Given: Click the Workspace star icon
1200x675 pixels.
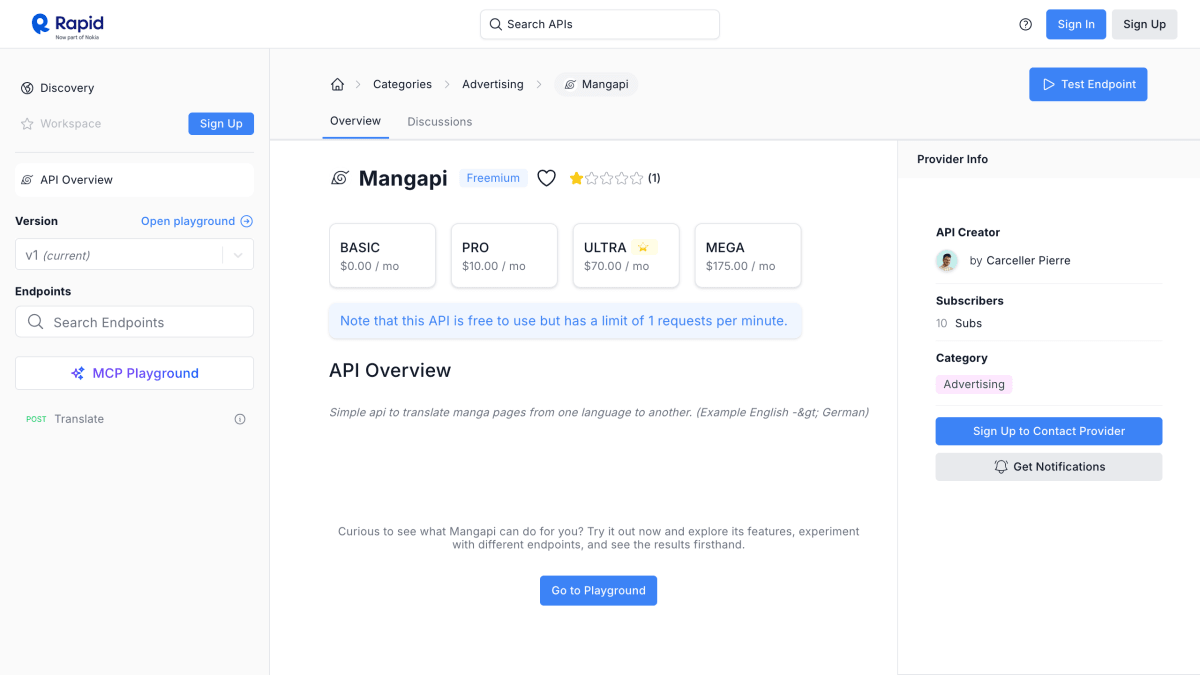Looking at the screenshot, I should tap(27, 124).
